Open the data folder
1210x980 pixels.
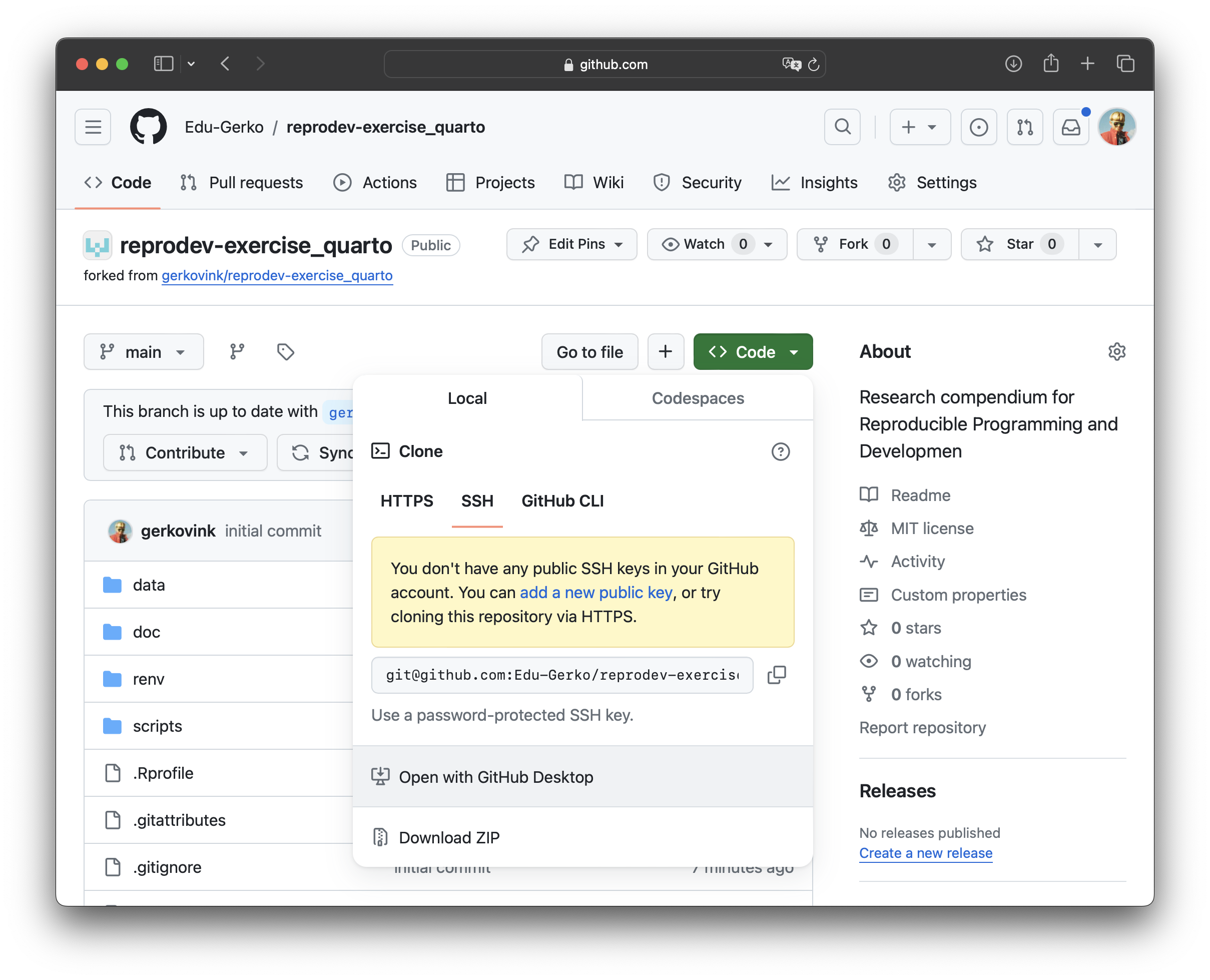click(149, 585)
